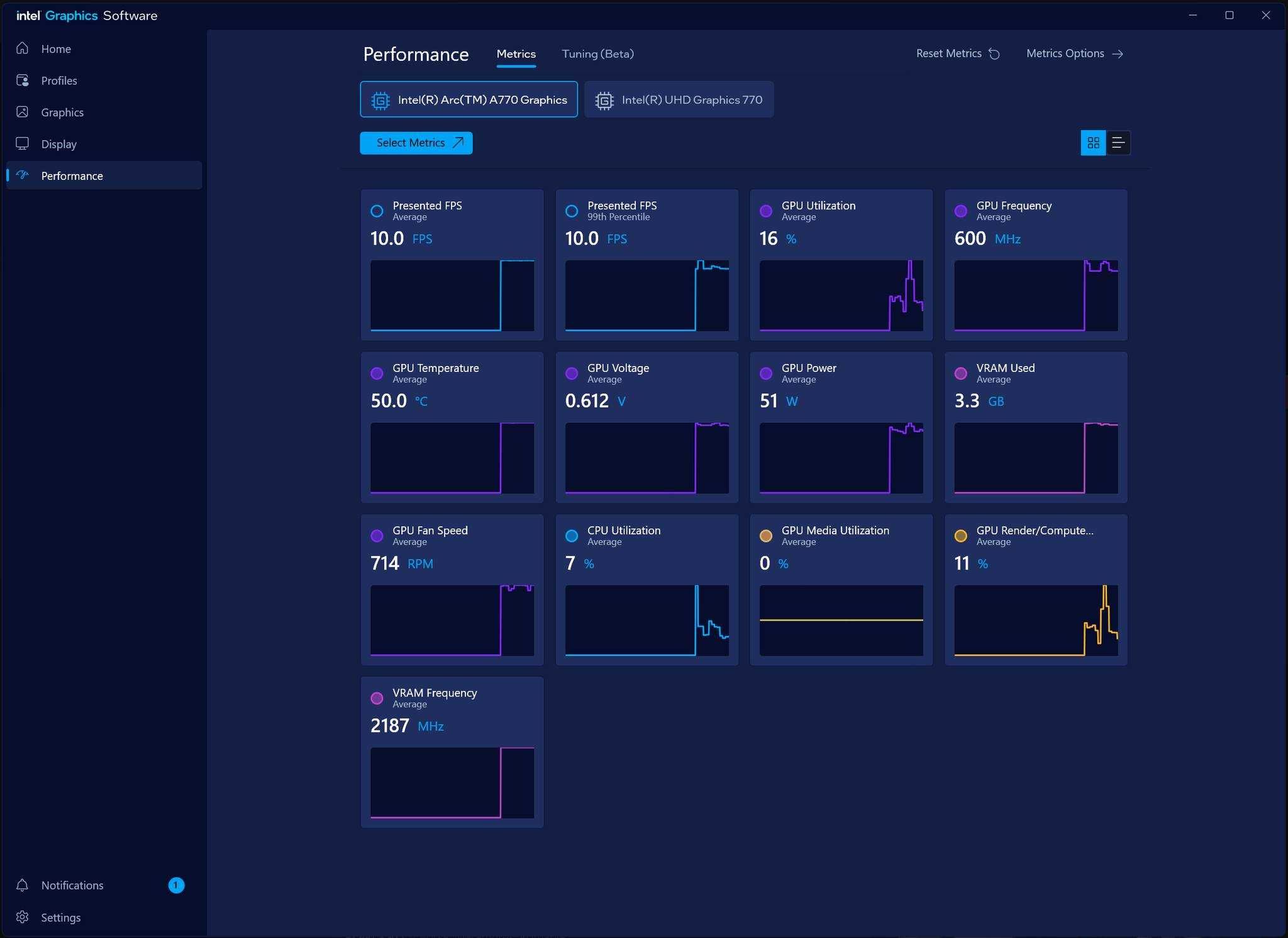
Task: Click the Reset Metrics circular arrow icon
Action: (994, 53)
